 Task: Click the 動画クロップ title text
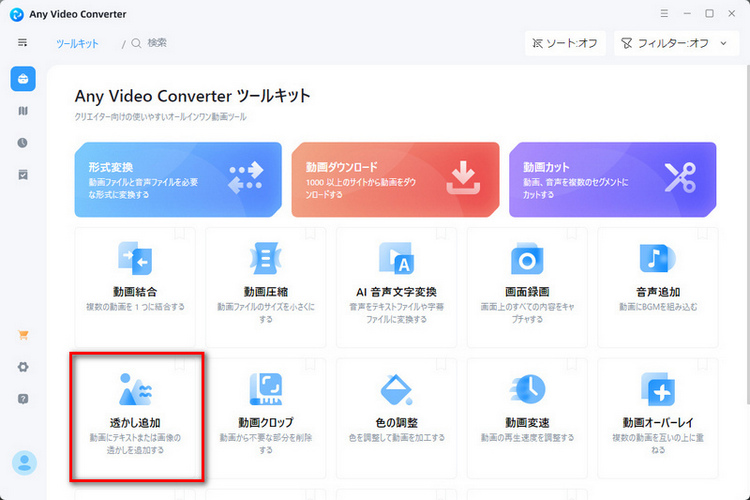click(265, 423)
